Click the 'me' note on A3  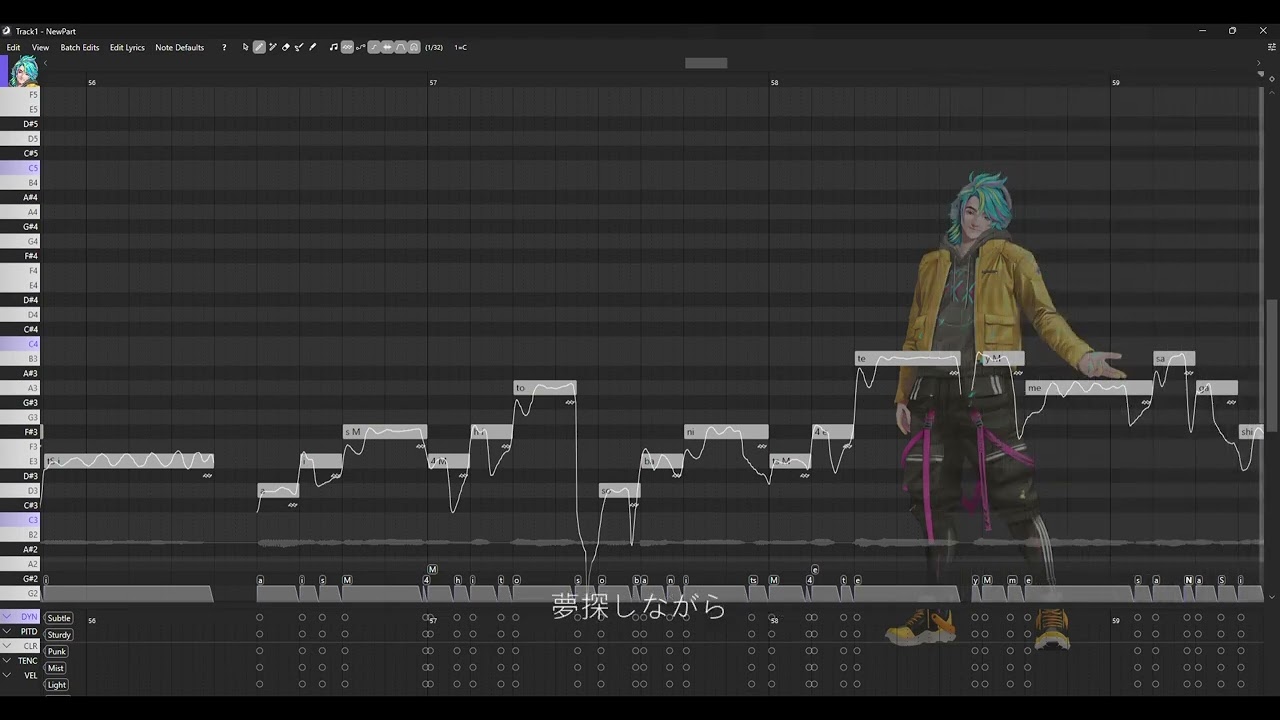click(x=1089, y=388)
